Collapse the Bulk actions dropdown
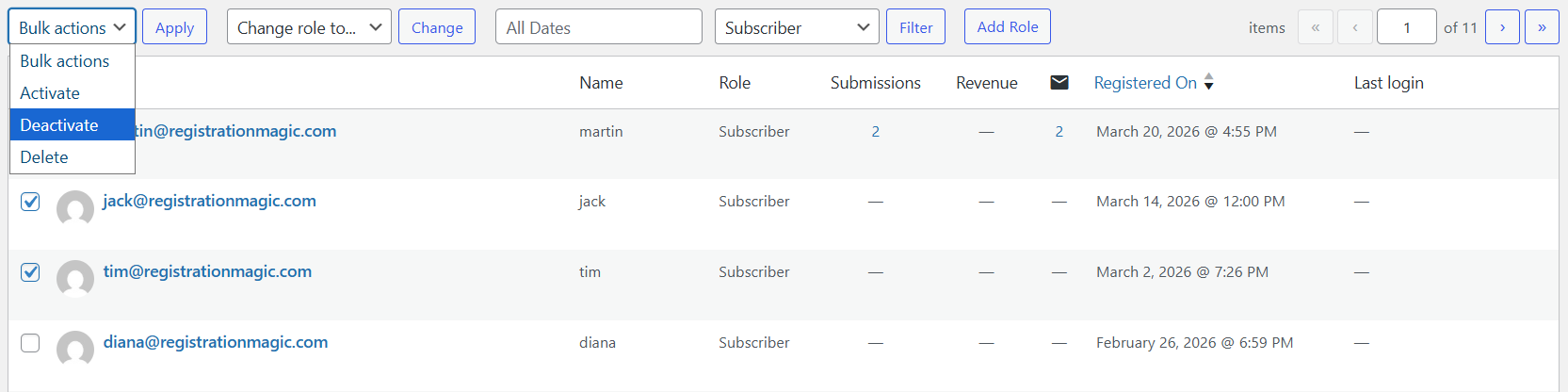 pyautogui.click(x=73, y=27)
